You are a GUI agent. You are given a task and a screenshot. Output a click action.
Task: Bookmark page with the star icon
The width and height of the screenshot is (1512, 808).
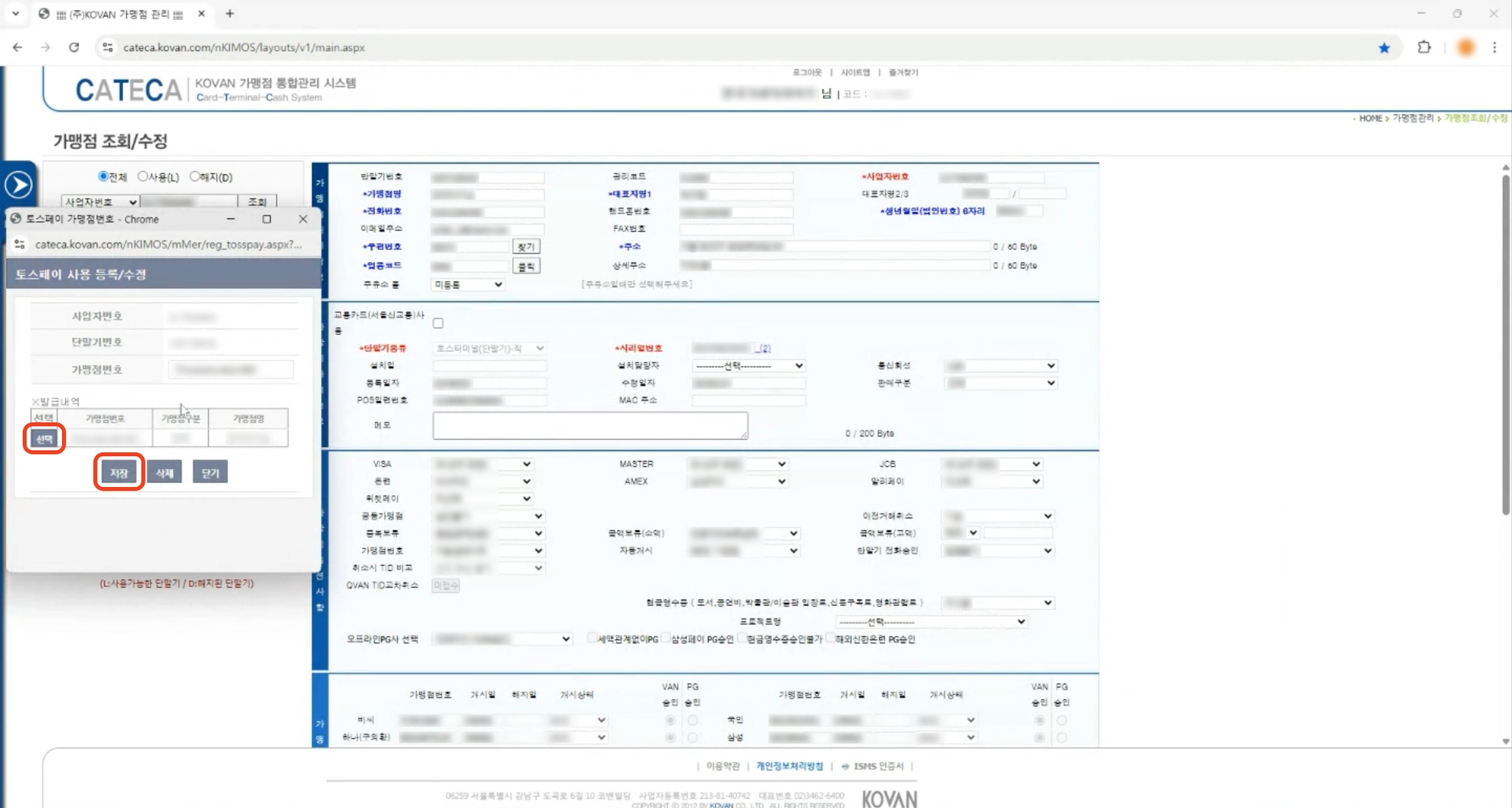click(x=1384, y=48)
